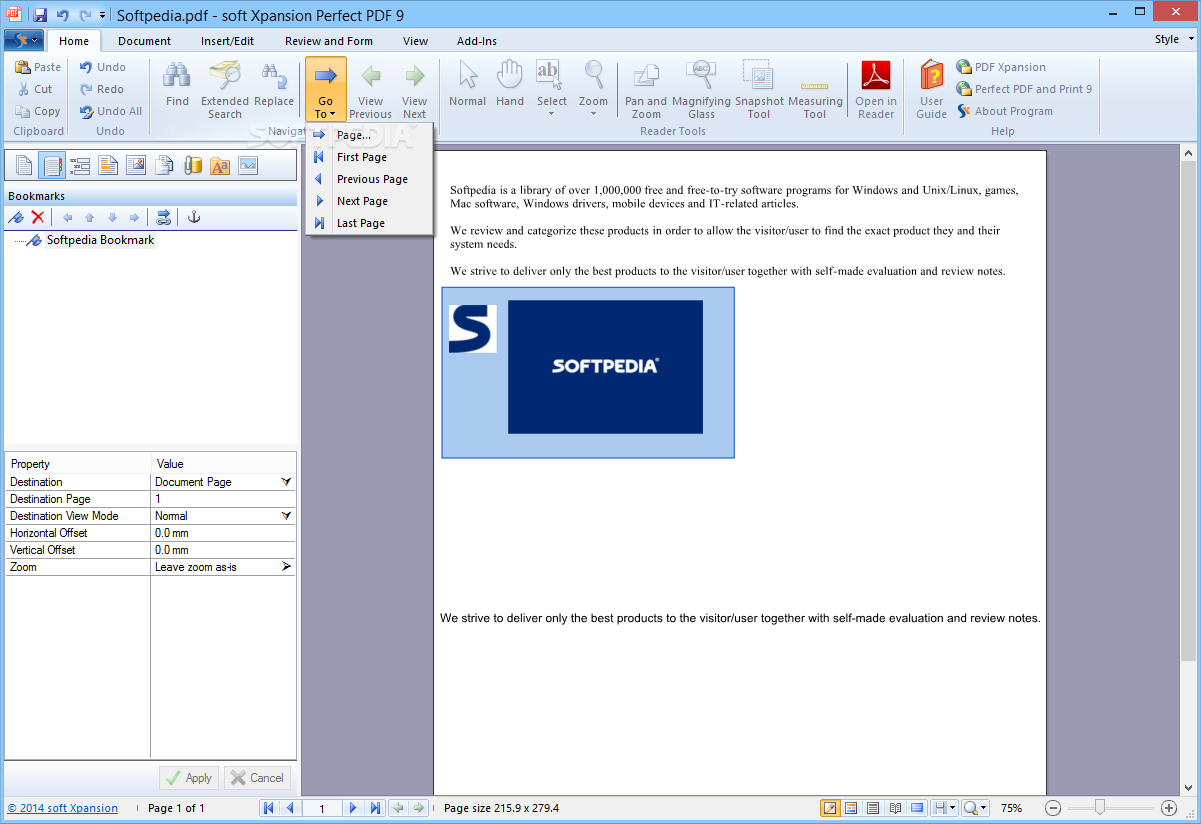
Task: Open the User Guide
Action: tap(931, 90)
